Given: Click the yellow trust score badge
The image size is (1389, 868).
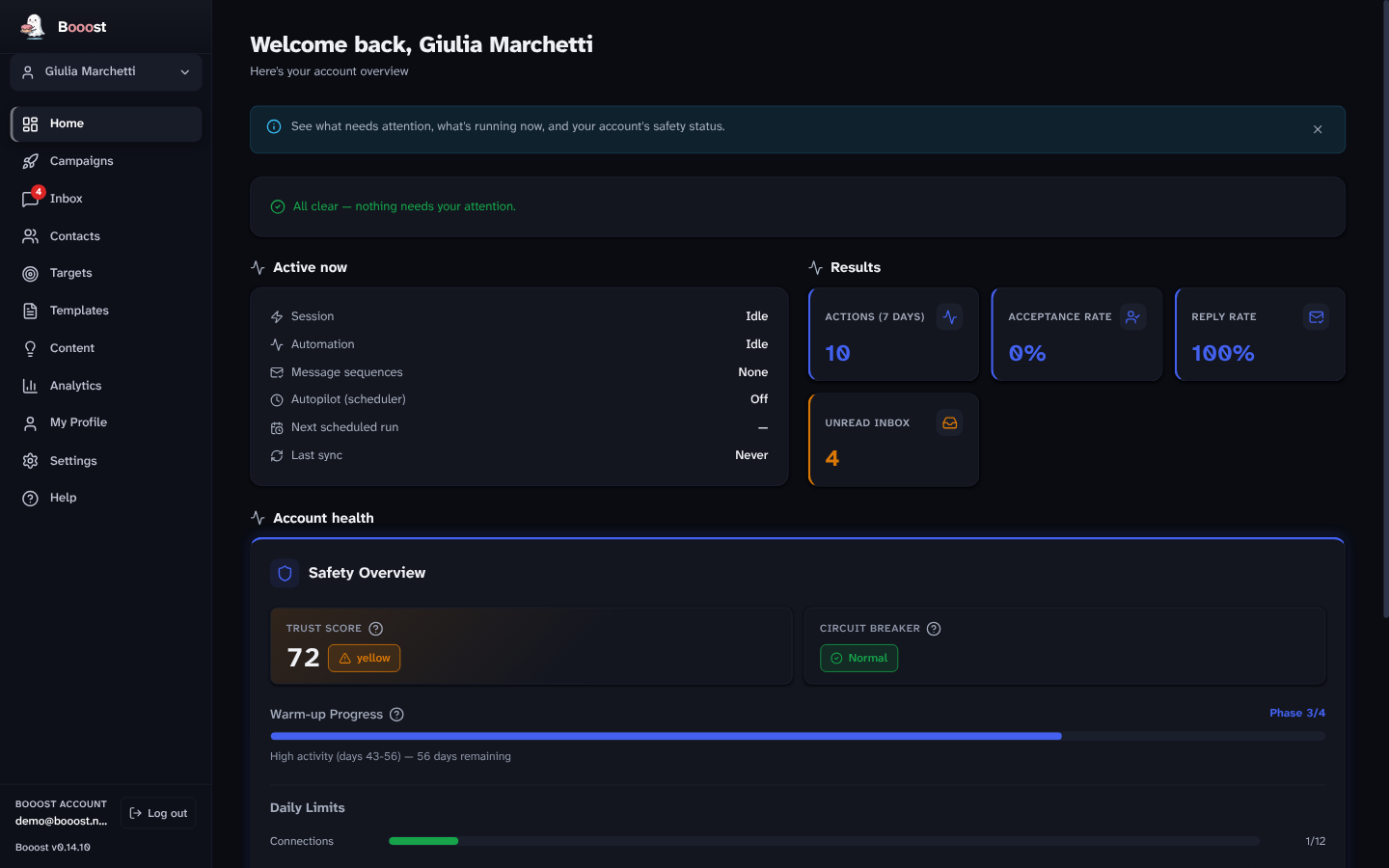Looking at the screenshot, I should tap(365, 658).
